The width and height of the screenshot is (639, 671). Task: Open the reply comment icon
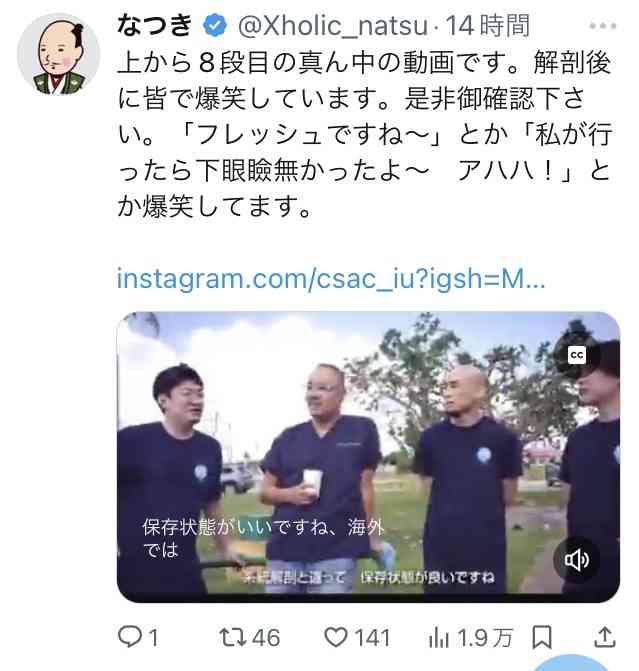coord(129,637)
